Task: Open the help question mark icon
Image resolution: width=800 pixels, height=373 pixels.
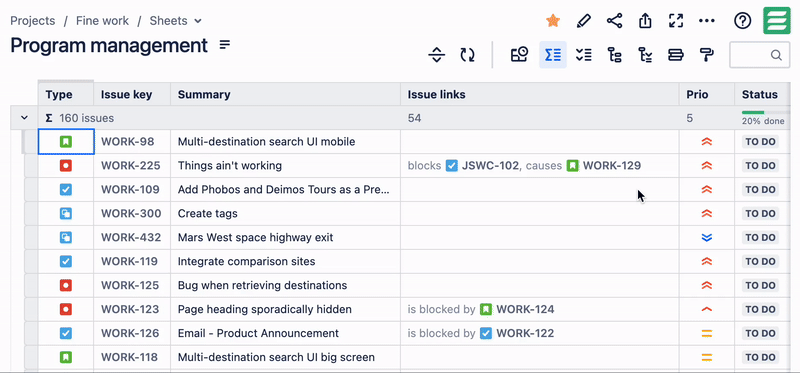Action: click(742, 21)
